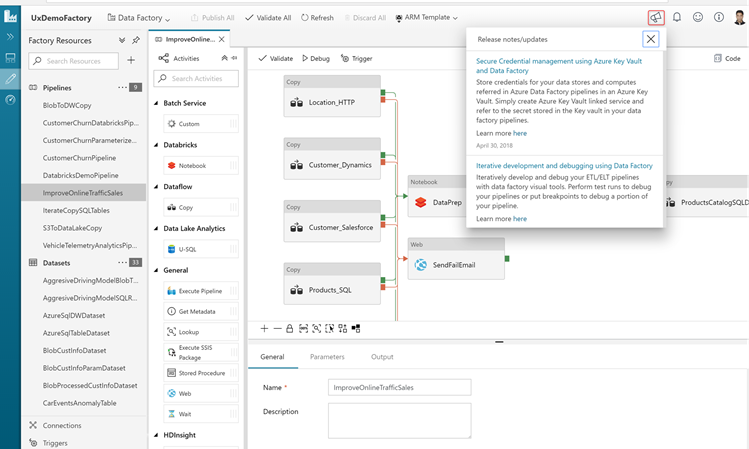
Task: Click the Search Resources field
Action: (74, 61)
